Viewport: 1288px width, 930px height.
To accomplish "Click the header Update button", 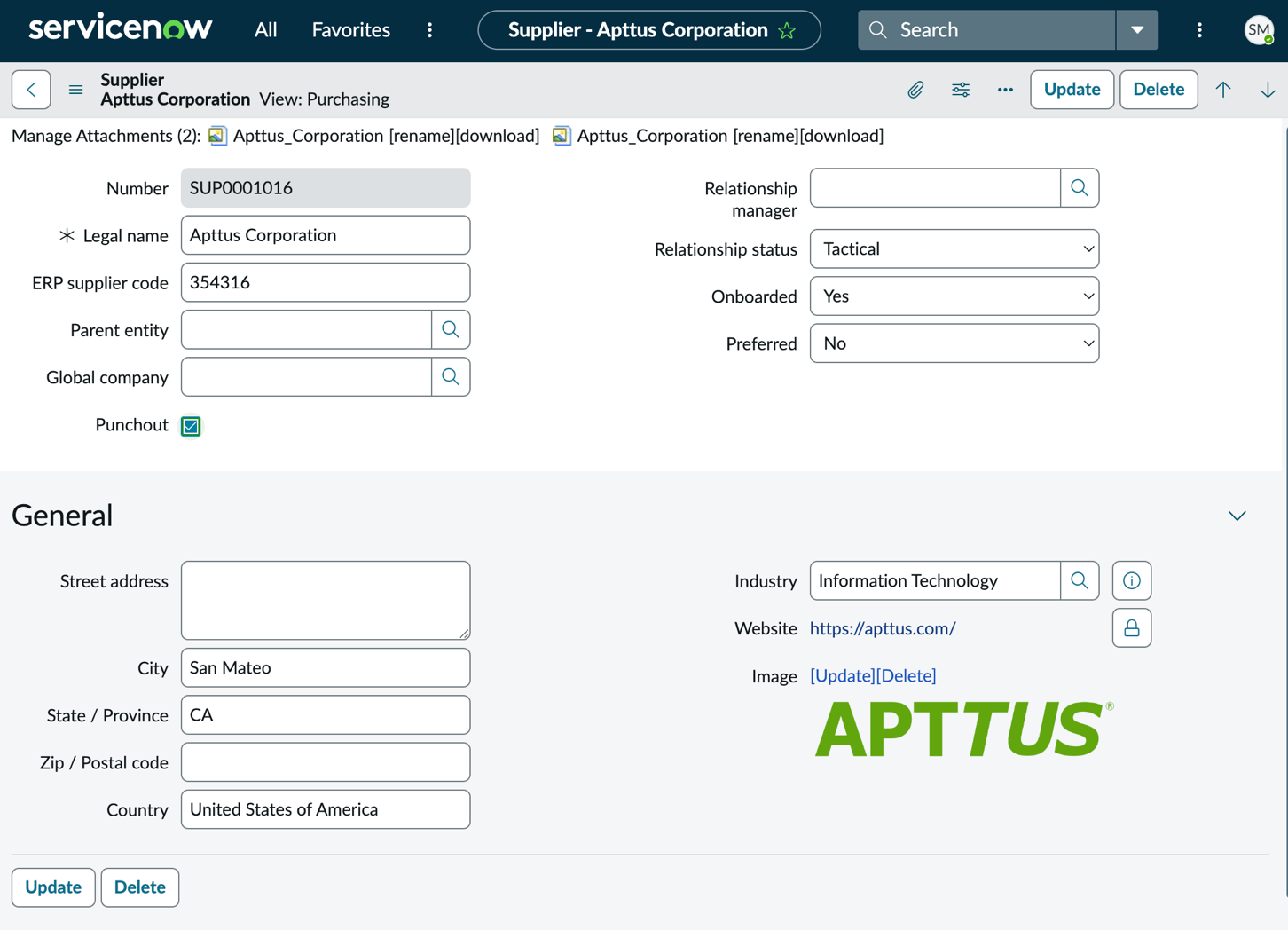I will pos(1072,90).
